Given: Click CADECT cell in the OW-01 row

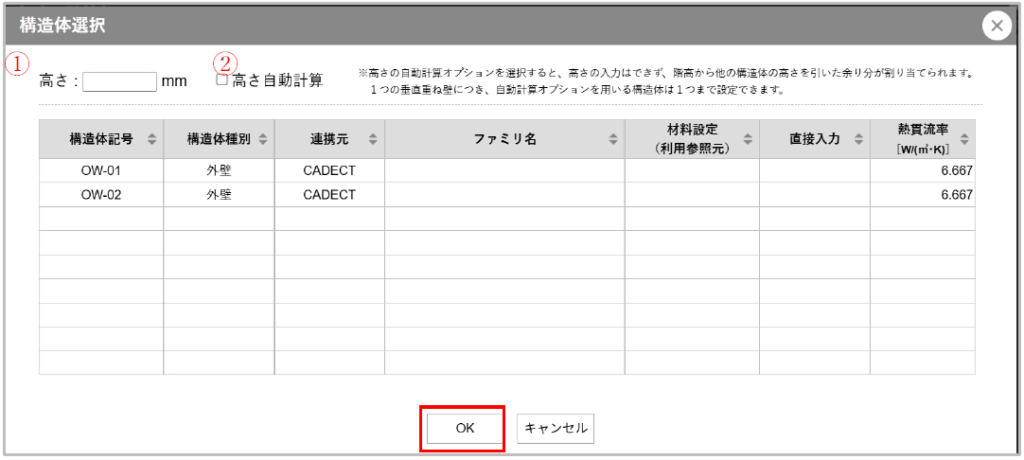Looking at the screenshot, I should click(x=329, y=171).
